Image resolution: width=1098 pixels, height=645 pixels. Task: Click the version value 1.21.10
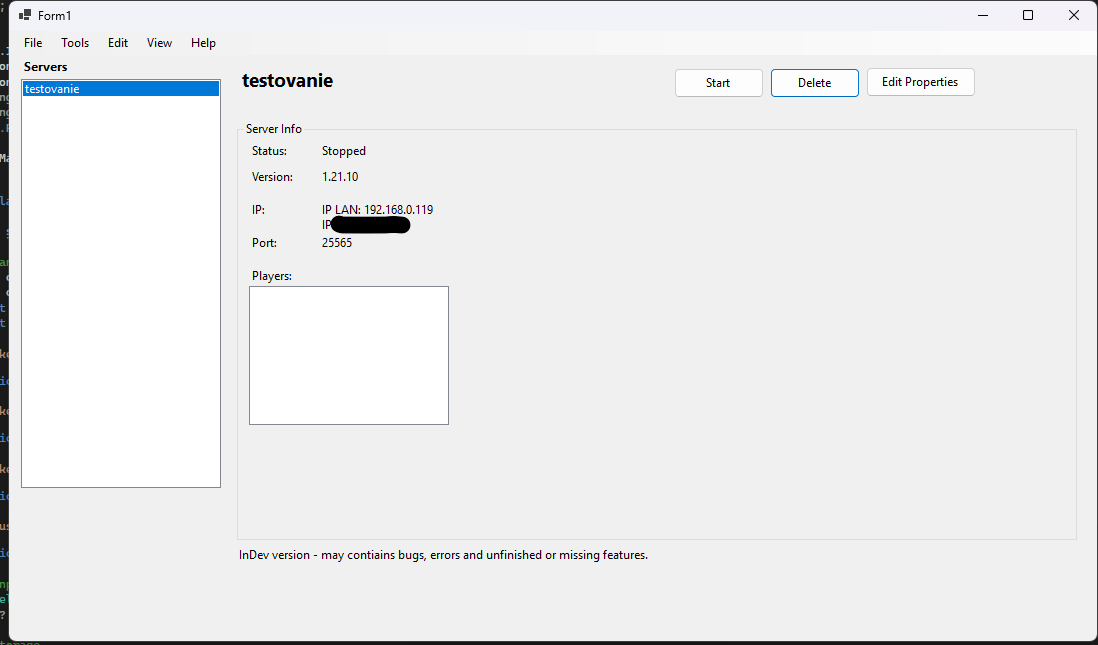(340, 176)
